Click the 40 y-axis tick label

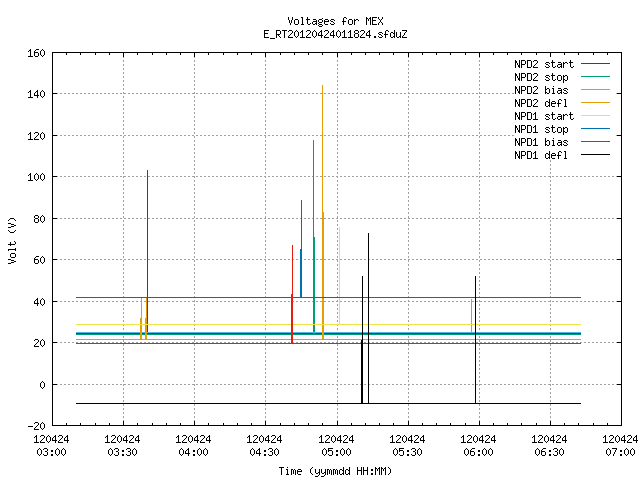(39, 302)
